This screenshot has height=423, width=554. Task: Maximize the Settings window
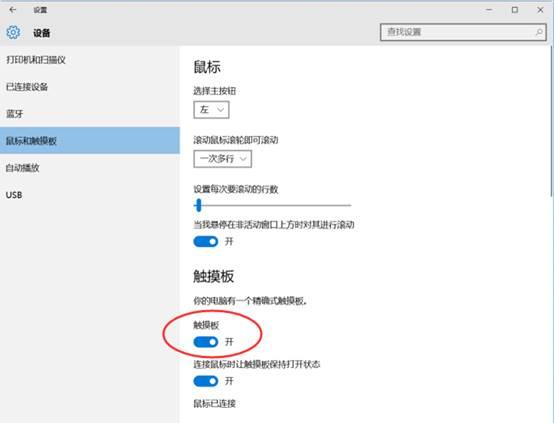pyautogui.click(x=515, y=10)
